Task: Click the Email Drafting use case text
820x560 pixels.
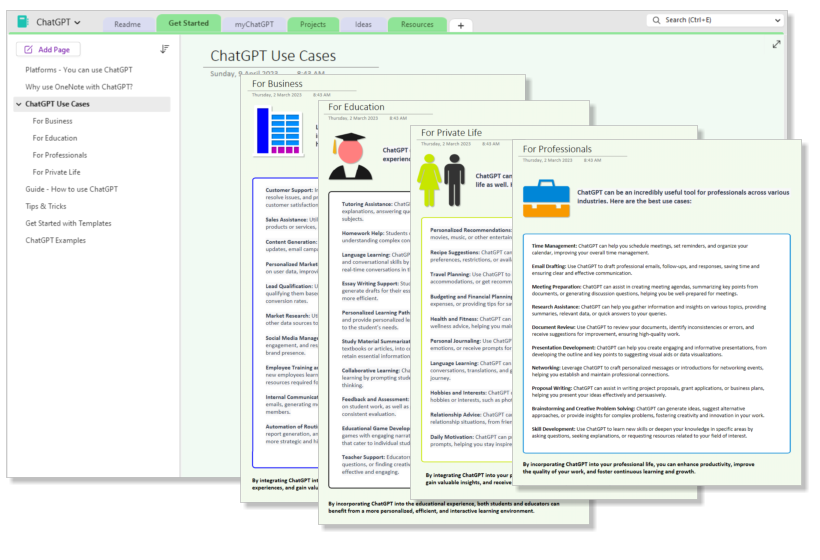Action: pyautogui.click(x=645, y=269)
